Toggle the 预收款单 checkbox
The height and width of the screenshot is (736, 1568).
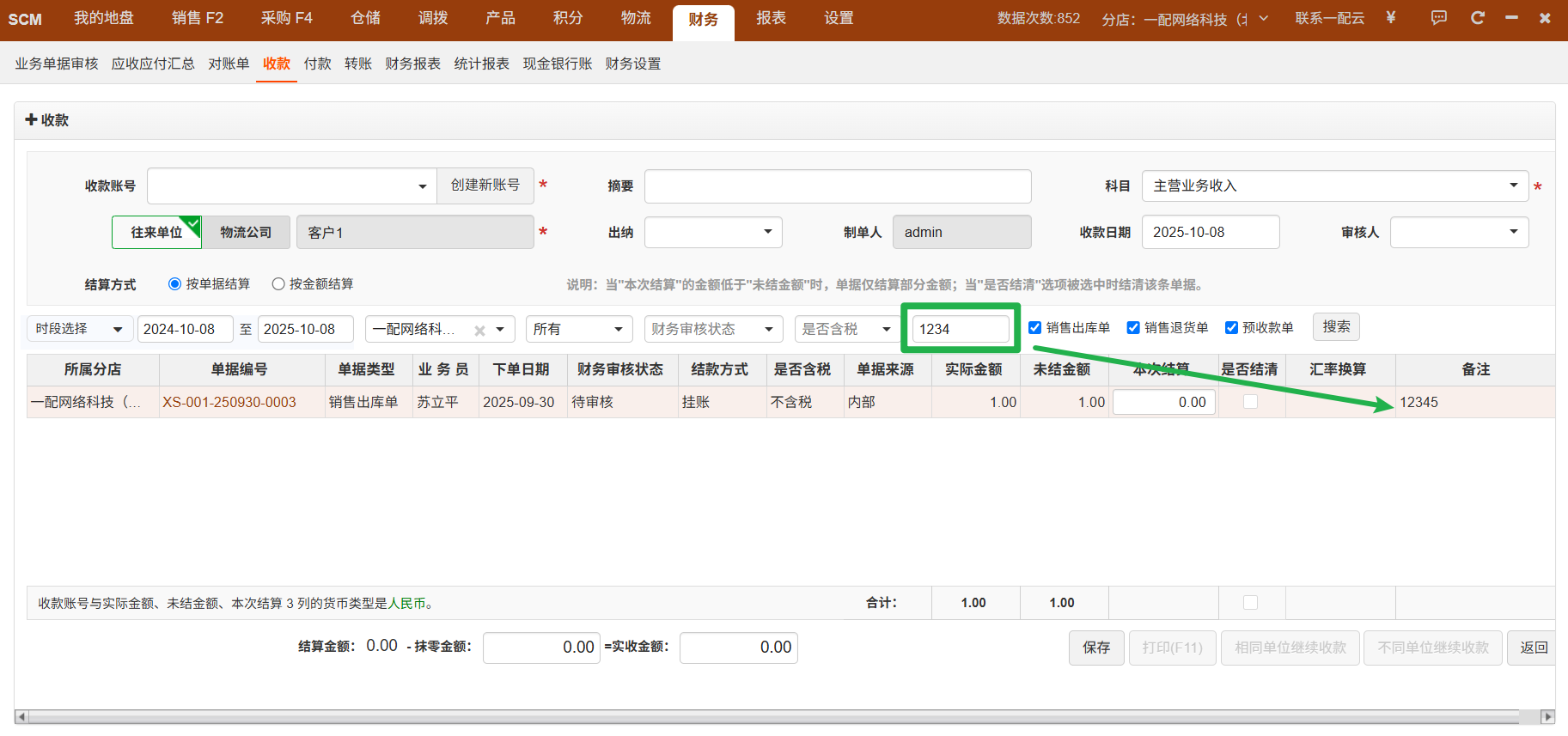click(x=1231, y=327)
